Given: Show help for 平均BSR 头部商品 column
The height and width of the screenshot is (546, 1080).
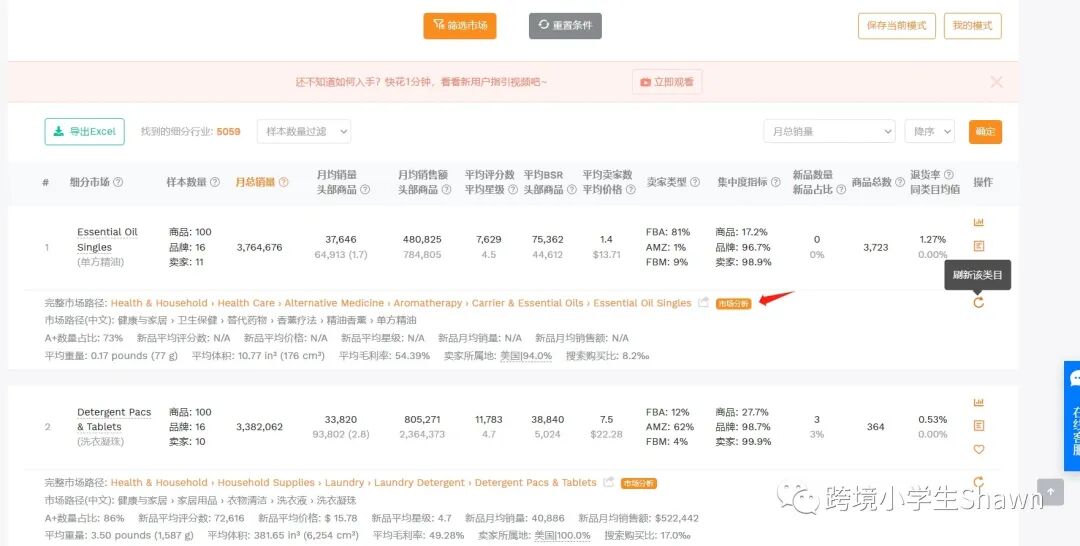Looking at the screenshot, I should click(572, 189).
